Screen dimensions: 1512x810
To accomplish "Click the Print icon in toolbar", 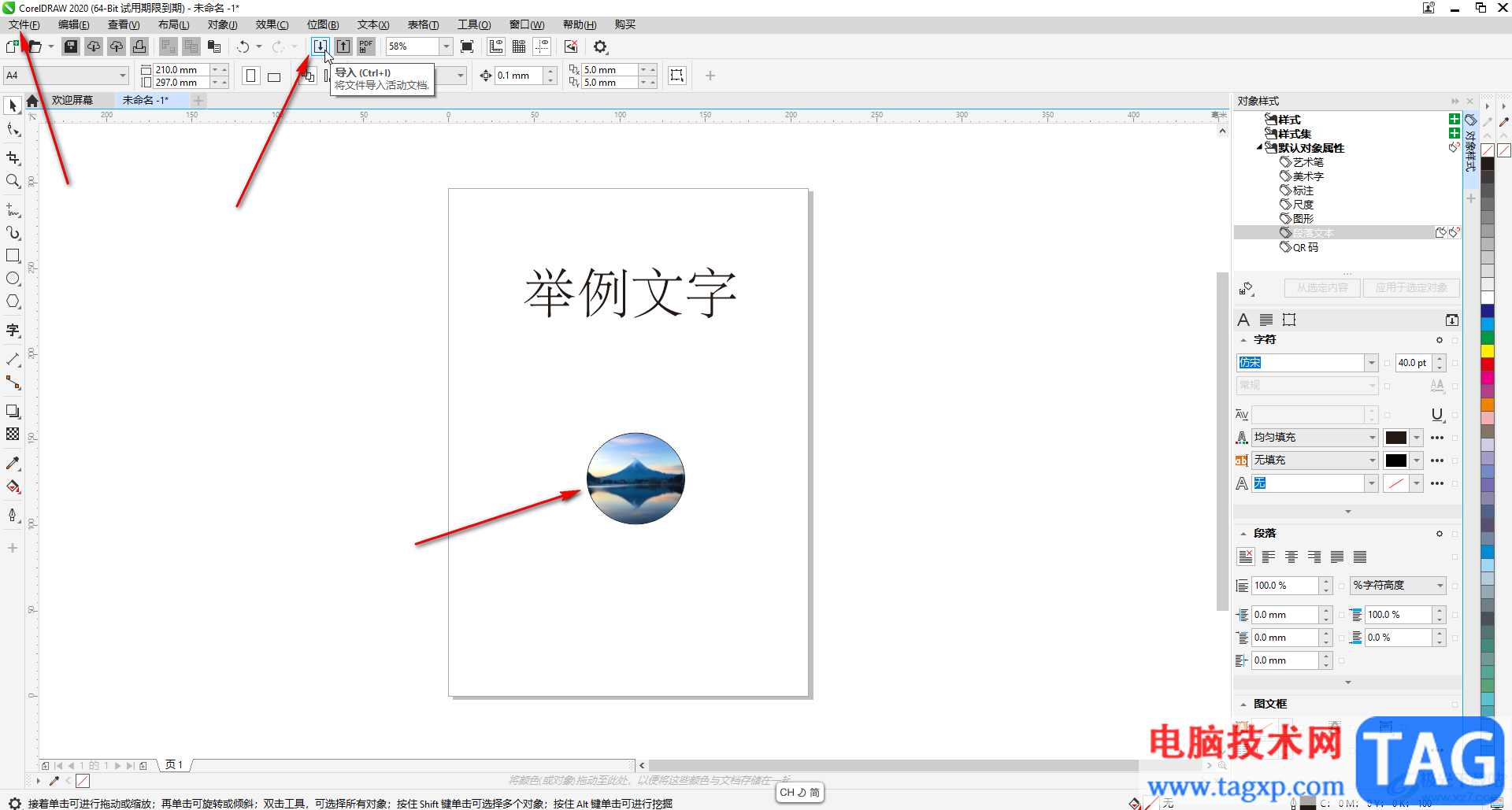I will pos(139,46).
